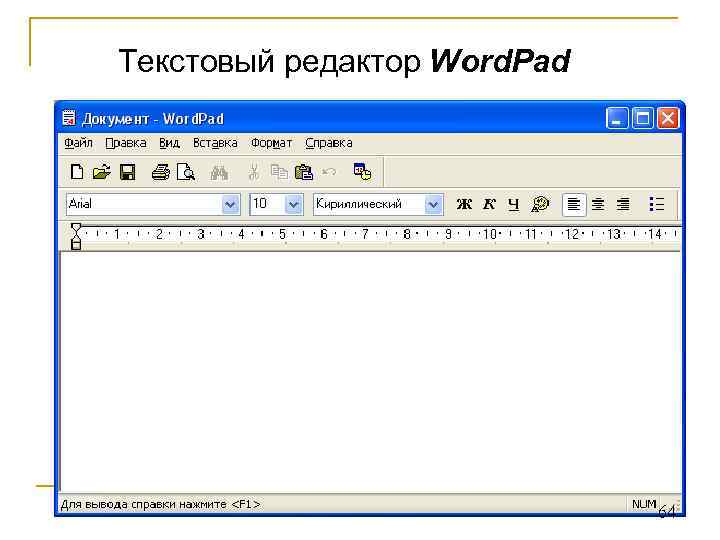Viewport: 720px width, 540px height.
Task: Click the WordPad icon in title bar
Action: point(69,118)
